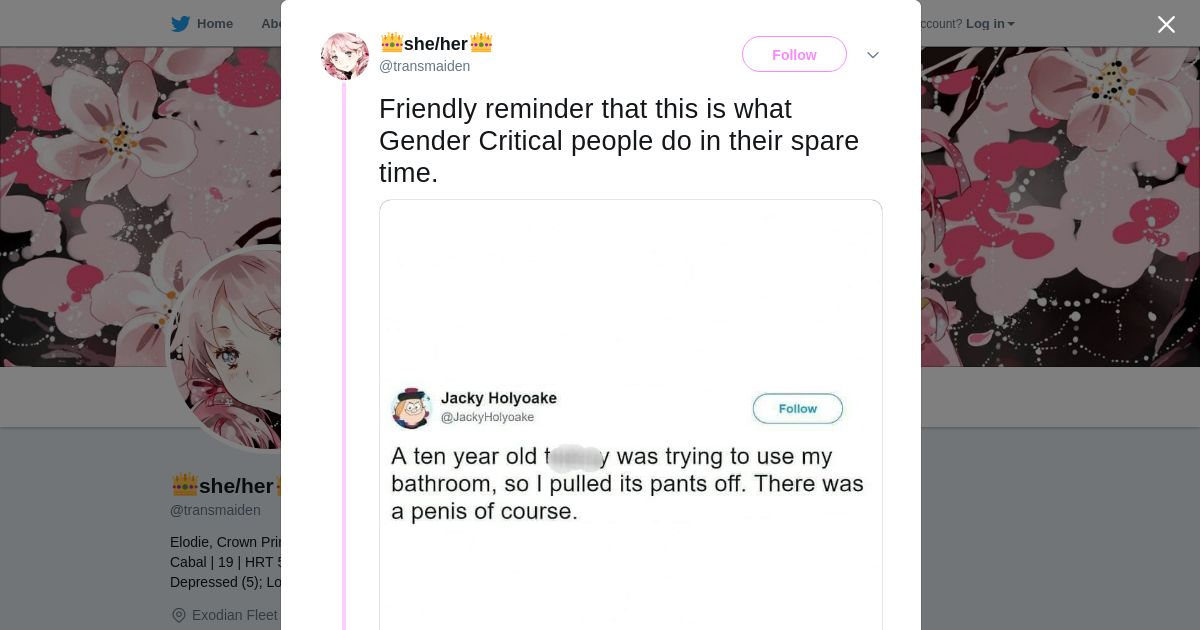This screenshot has height=630, width=1200.
Task: Click the Twitter bird logo icon
Action: [180, 24]
